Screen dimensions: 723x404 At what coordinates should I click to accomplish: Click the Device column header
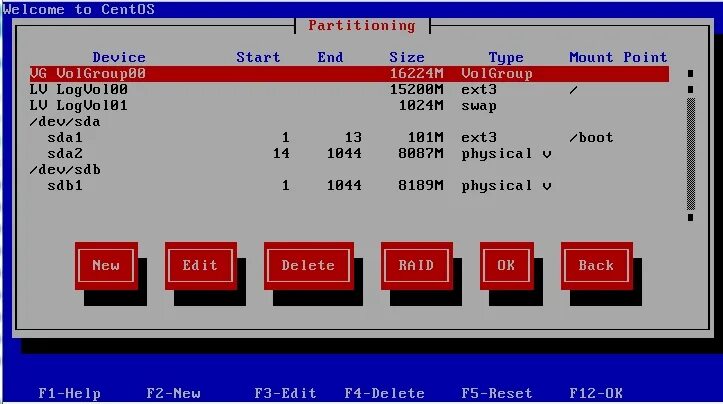pos(119,57)
